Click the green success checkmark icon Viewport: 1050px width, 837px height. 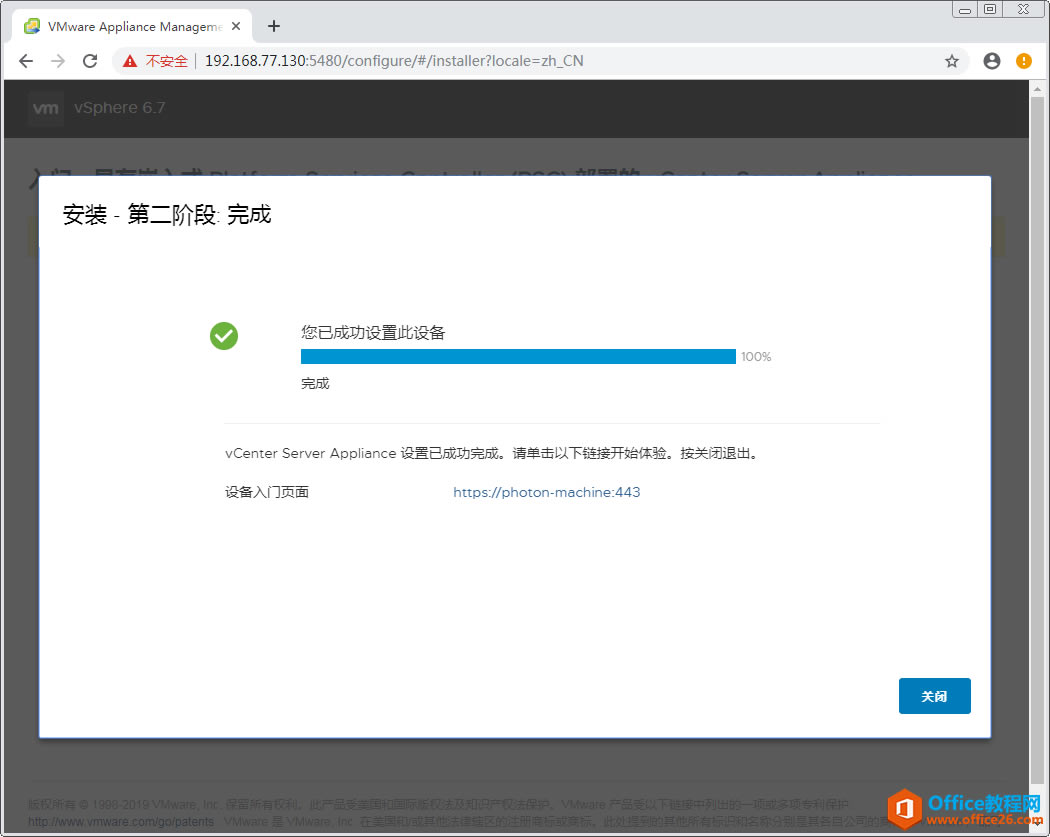[x=224, y=336]
